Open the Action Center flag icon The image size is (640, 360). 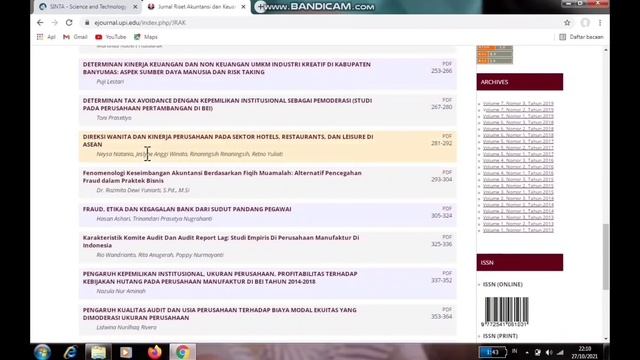(538, 352)
